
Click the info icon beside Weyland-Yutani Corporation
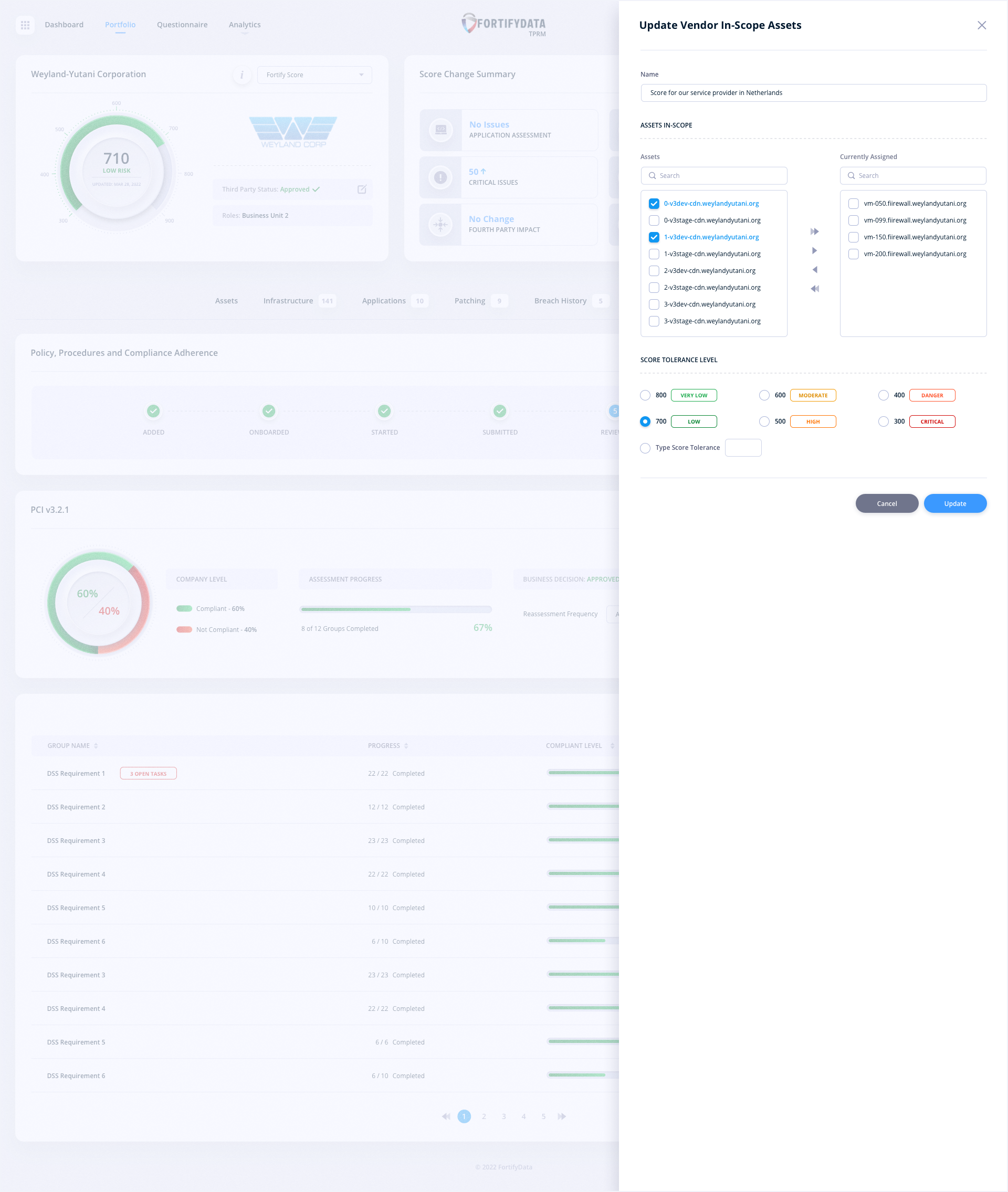(x=241, y=75)
